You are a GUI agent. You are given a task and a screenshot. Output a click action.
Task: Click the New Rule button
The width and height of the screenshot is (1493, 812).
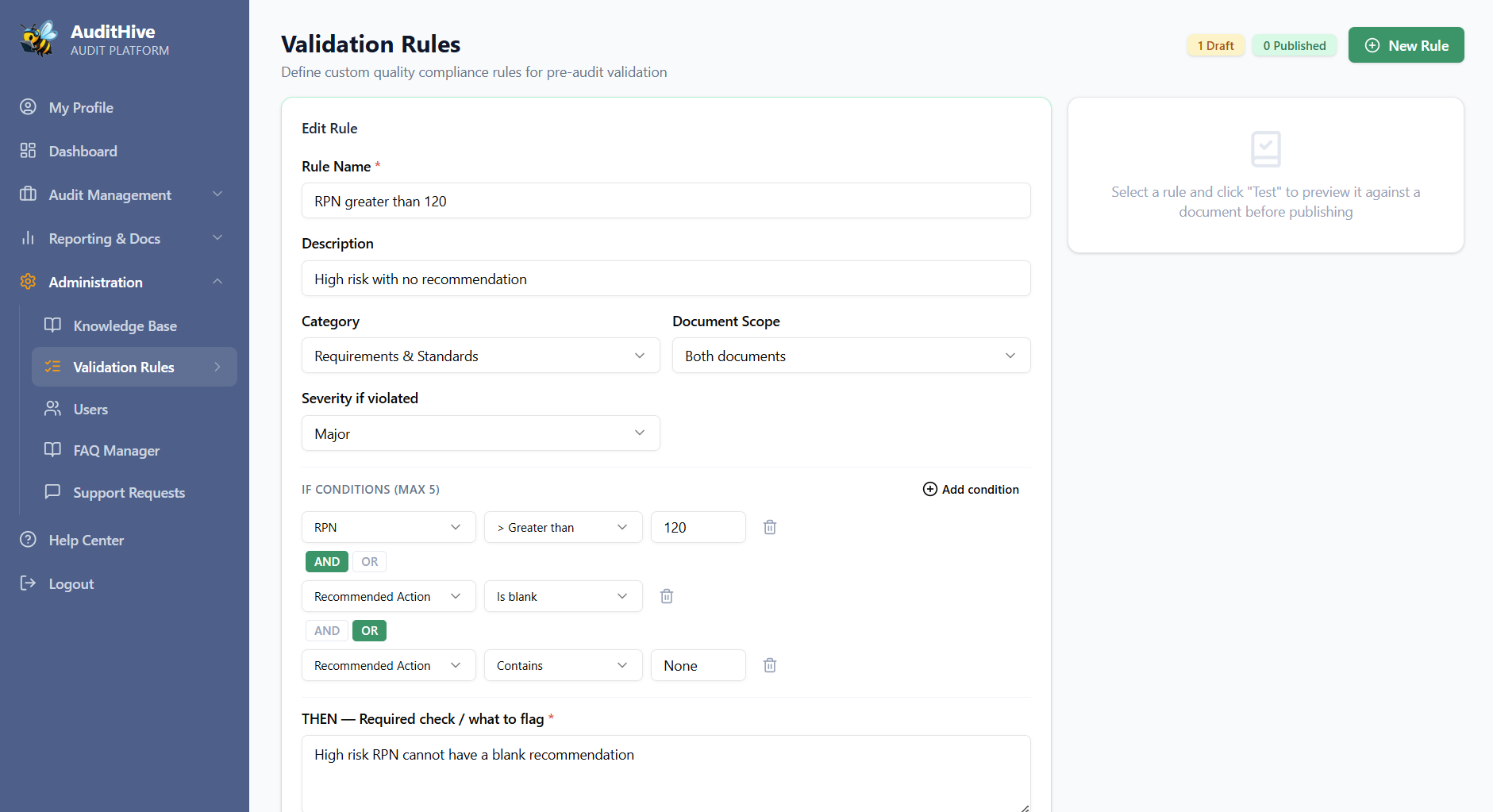point(1406,45)
